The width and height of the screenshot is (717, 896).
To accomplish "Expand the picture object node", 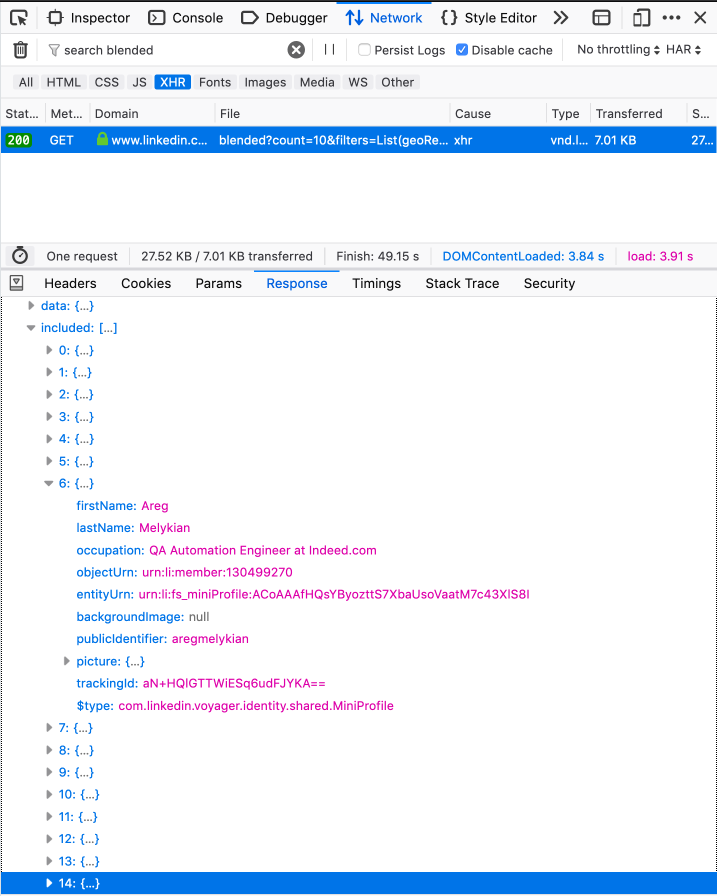I will click(x=67, y=661).
